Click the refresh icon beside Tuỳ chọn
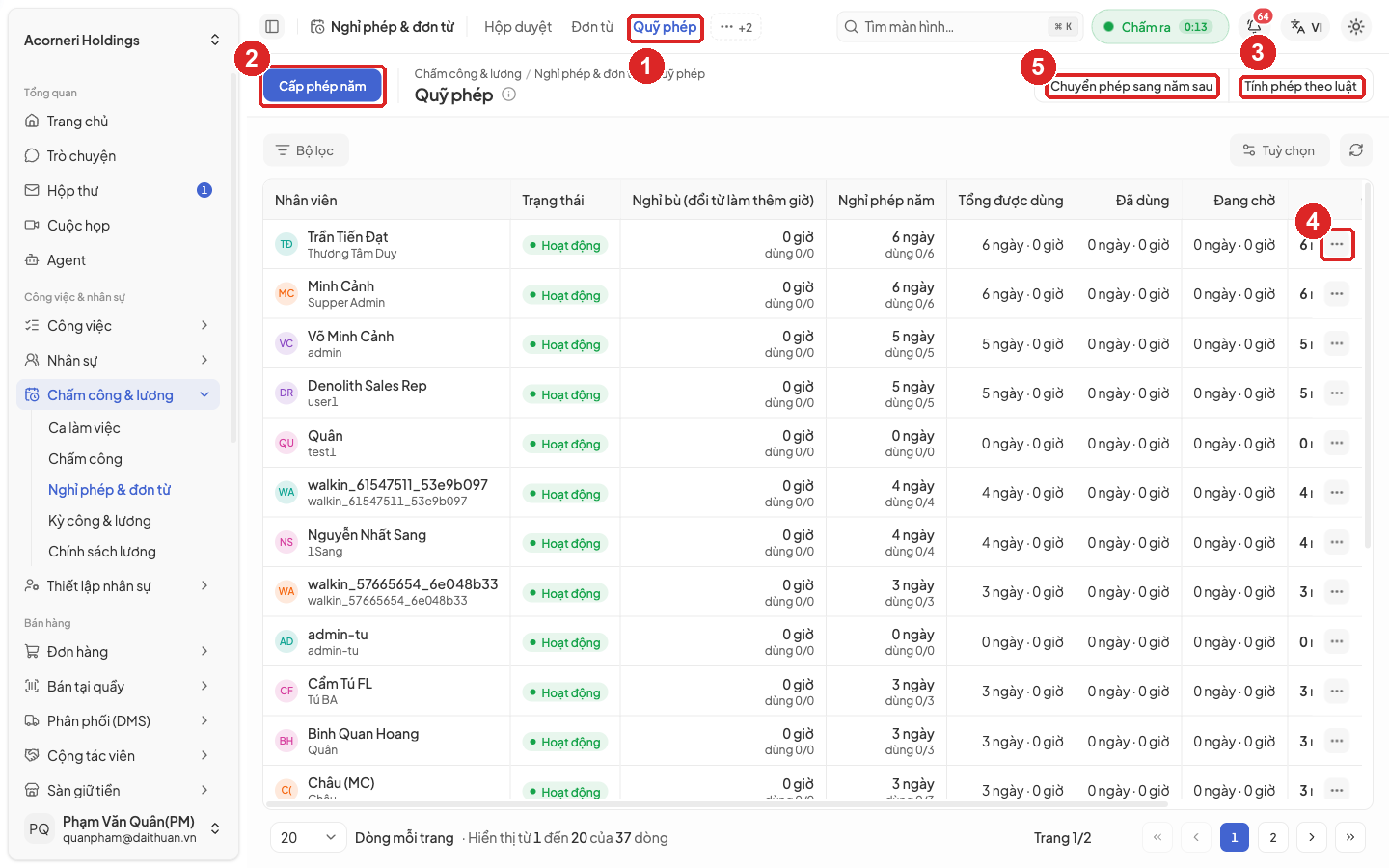The width and height of the screenshot is (1389, 868). coord(1356,150)
